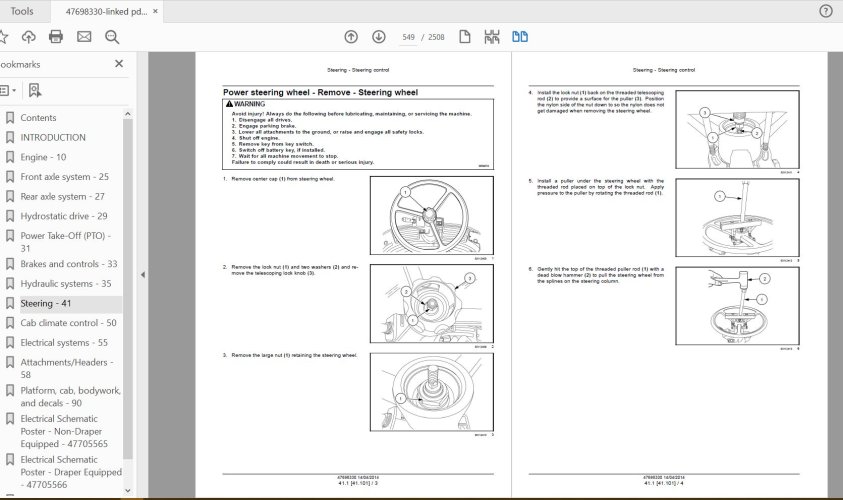The width and height of the screenshot is (843, 500).
Task: Open Cab climate control - 50 bookmark
Action: pyautogui.click(x=68, y=323)
